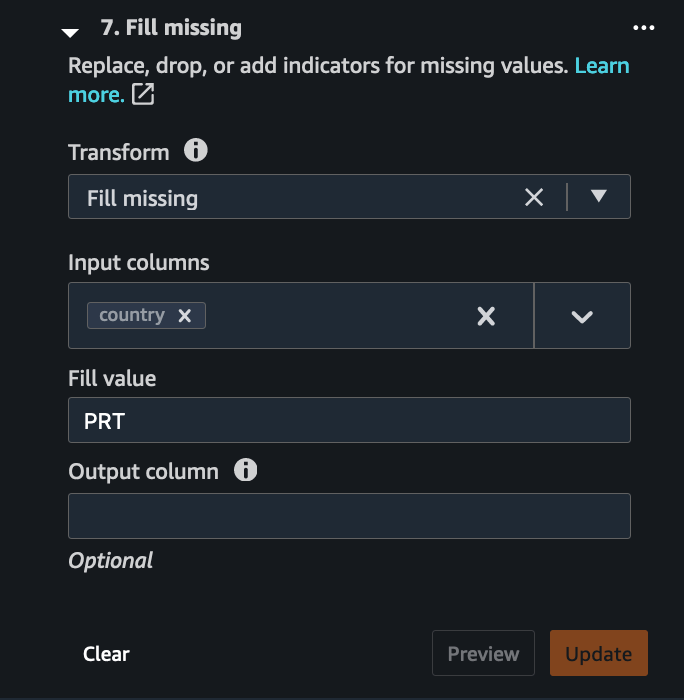This screenshot has width=684, height=700.
Task: Clear the Fill missing transform selection
Action: coord(534,197)
